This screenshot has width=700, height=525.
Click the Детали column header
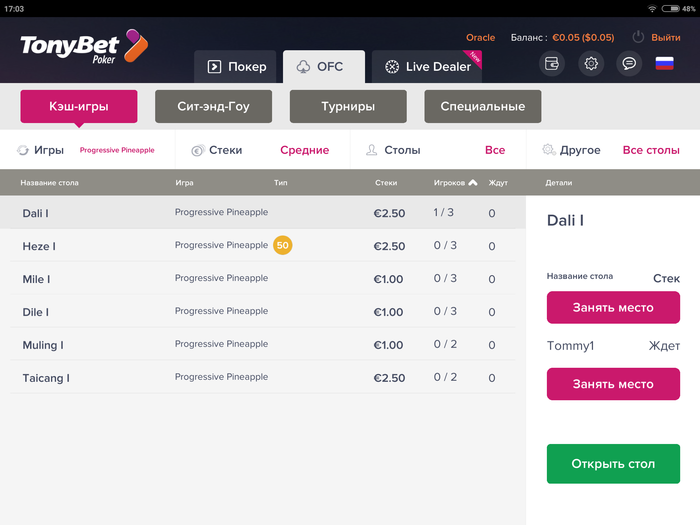[x=558, y=183]
